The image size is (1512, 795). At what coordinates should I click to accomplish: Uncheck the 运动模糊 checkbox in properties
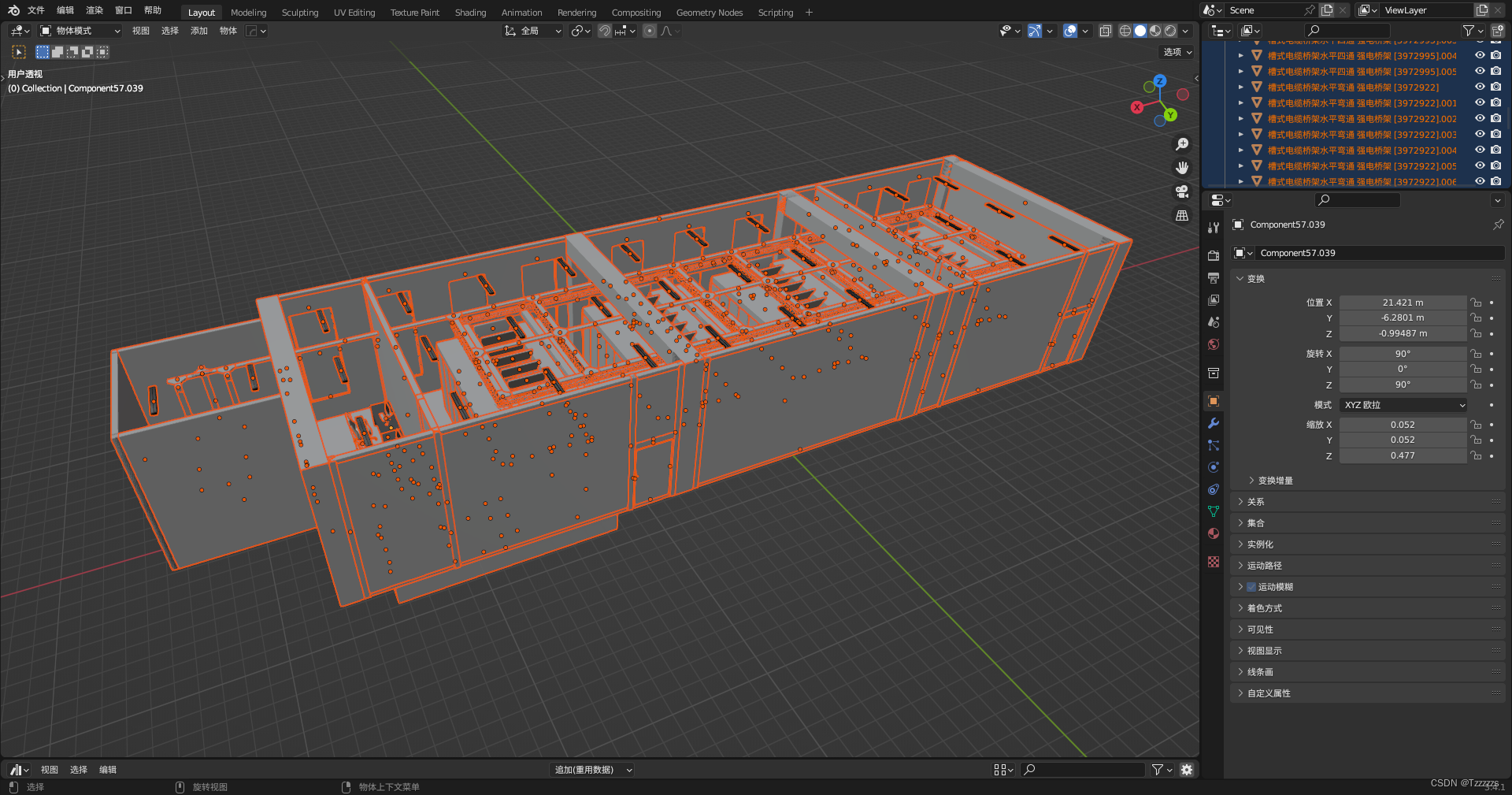point(1251,586)
